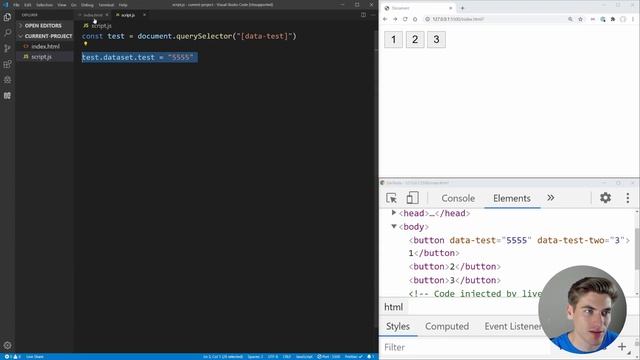Open the Help menu in VS Code

pos(123,5)
